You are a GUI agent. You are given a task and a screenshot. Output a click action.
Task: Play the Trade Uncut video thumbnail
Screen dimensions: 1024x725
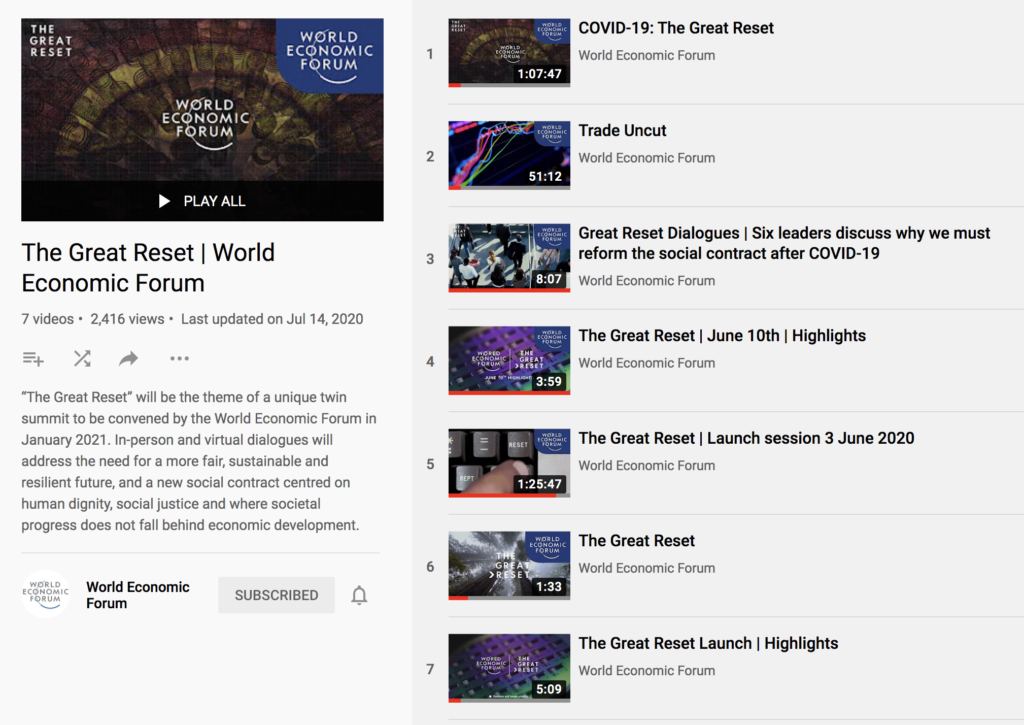[509, 155]
